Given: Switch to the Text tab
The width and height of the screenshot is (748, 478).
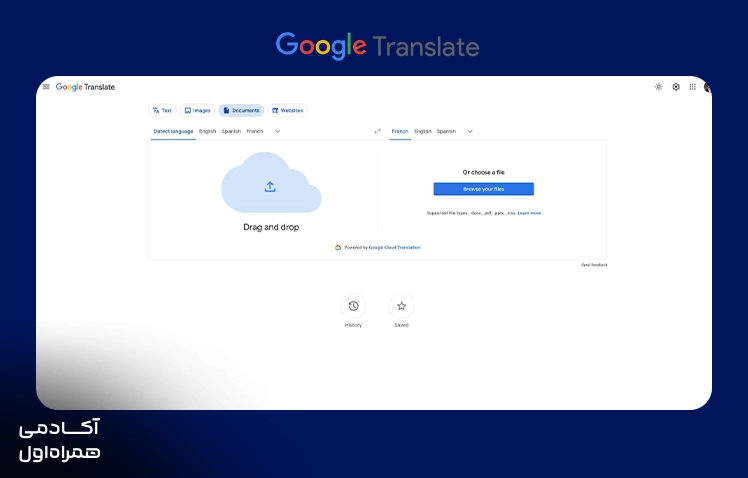Looking at the screenshot, I should point(162,110).
